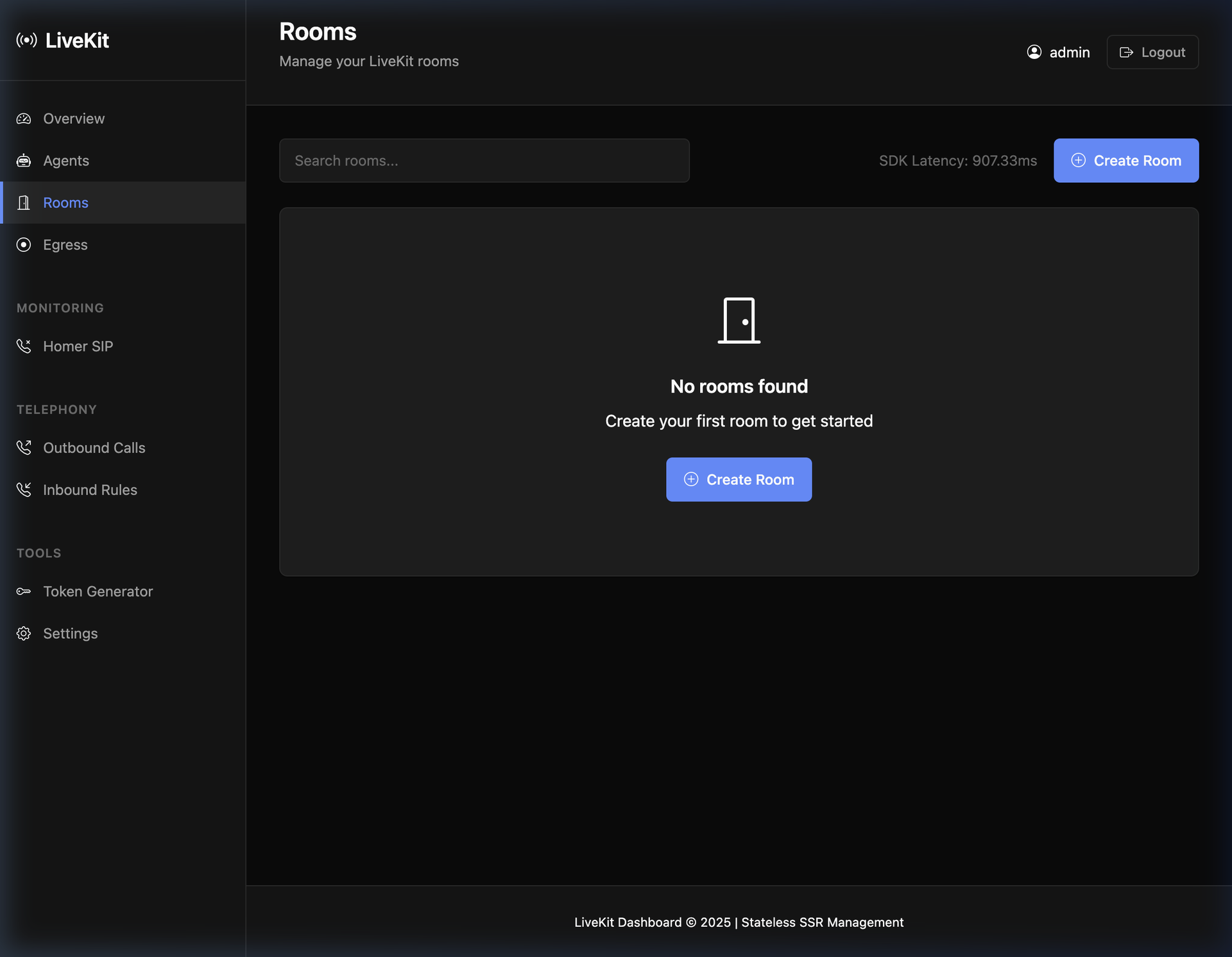The height and width of the screenshot is (957, 1232).
Task: Click the admin user avatar icon
Action: click(x=1034, y=52)
